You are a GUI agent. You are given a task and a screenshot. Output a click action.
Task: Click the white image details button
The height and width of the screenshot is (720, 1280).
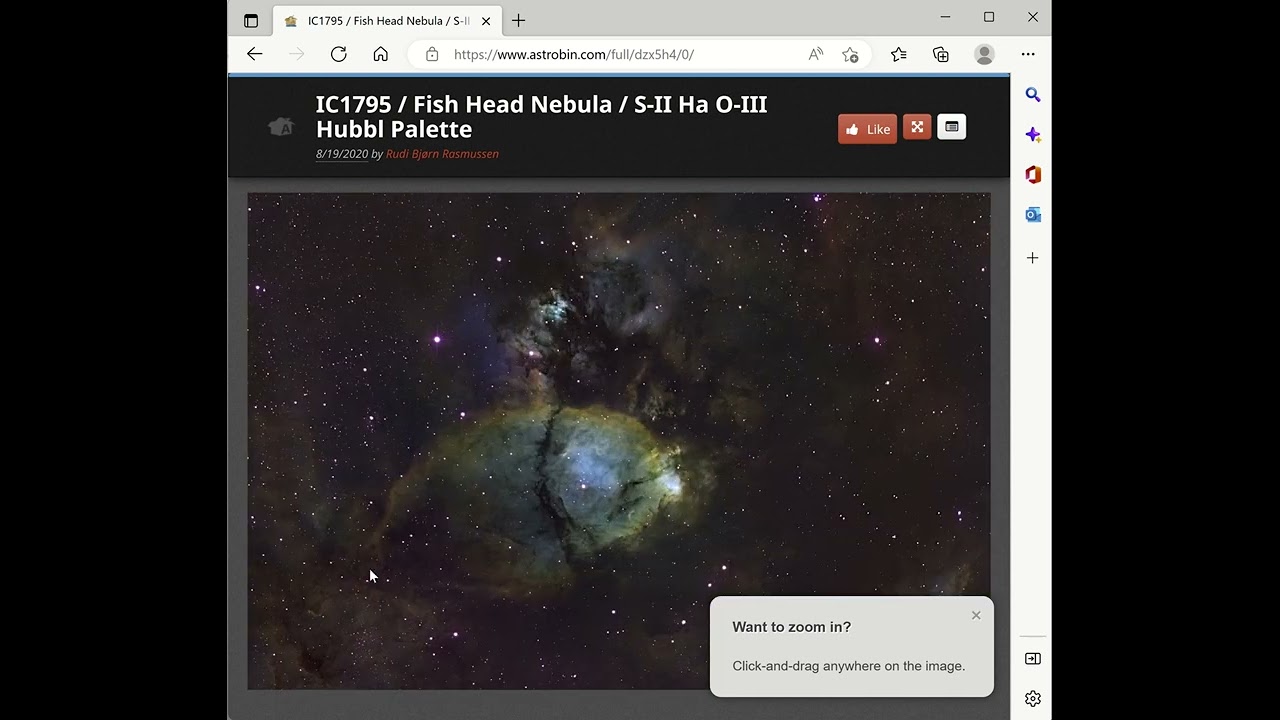point(952,127)
